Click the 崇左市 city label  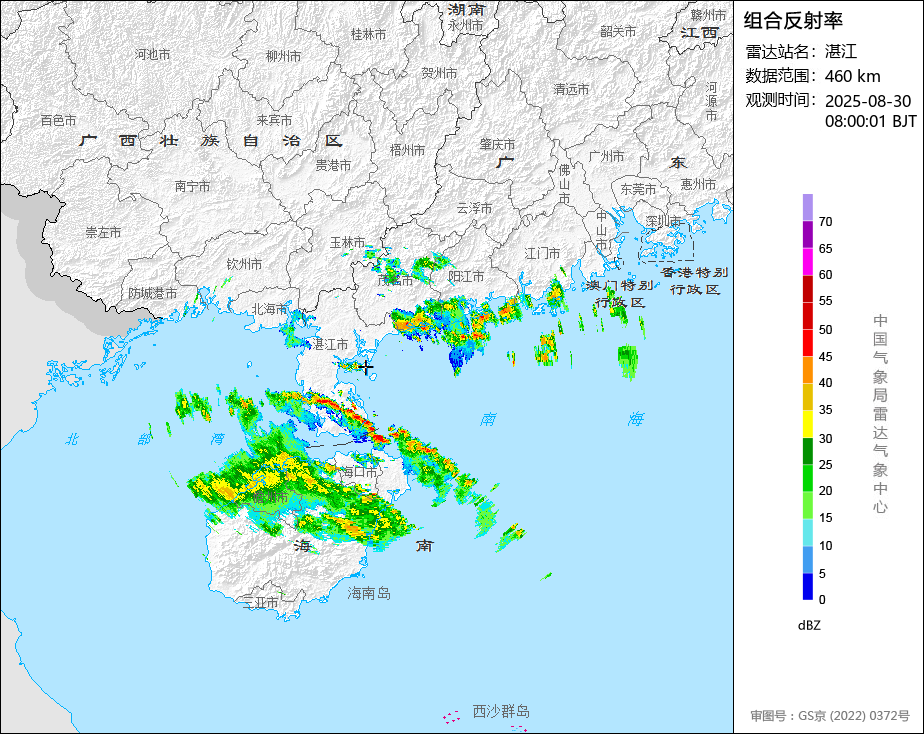point(103,233)
